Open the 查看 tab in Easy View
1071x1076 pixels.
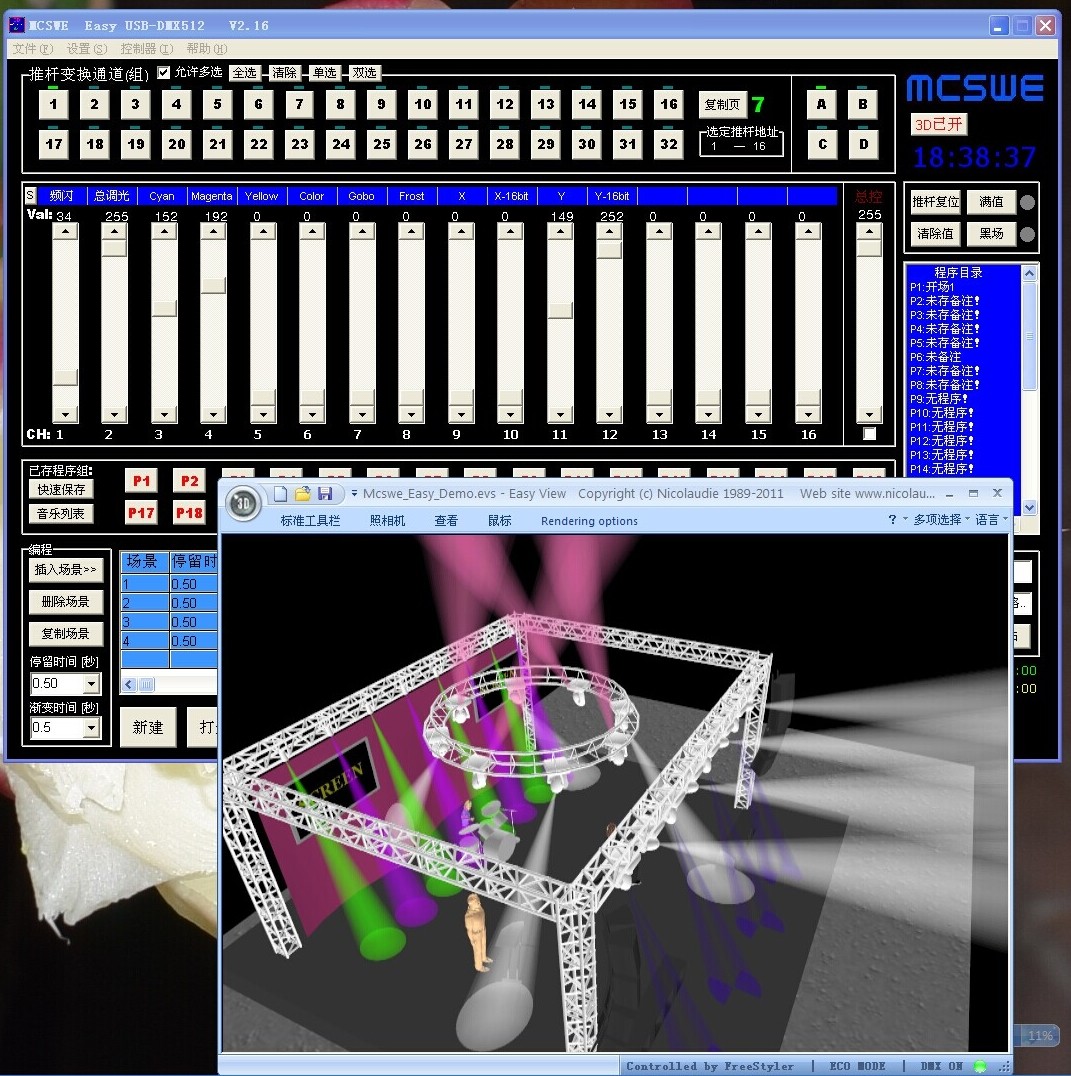click(446, 521)
